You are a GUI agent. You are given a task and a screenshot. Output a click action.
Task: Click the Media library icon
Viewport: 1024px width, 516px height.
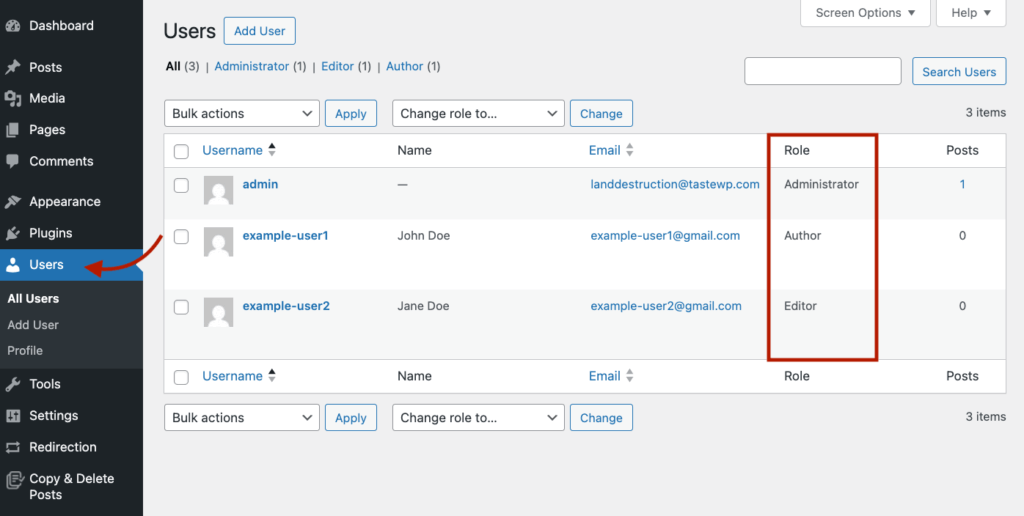12,99
